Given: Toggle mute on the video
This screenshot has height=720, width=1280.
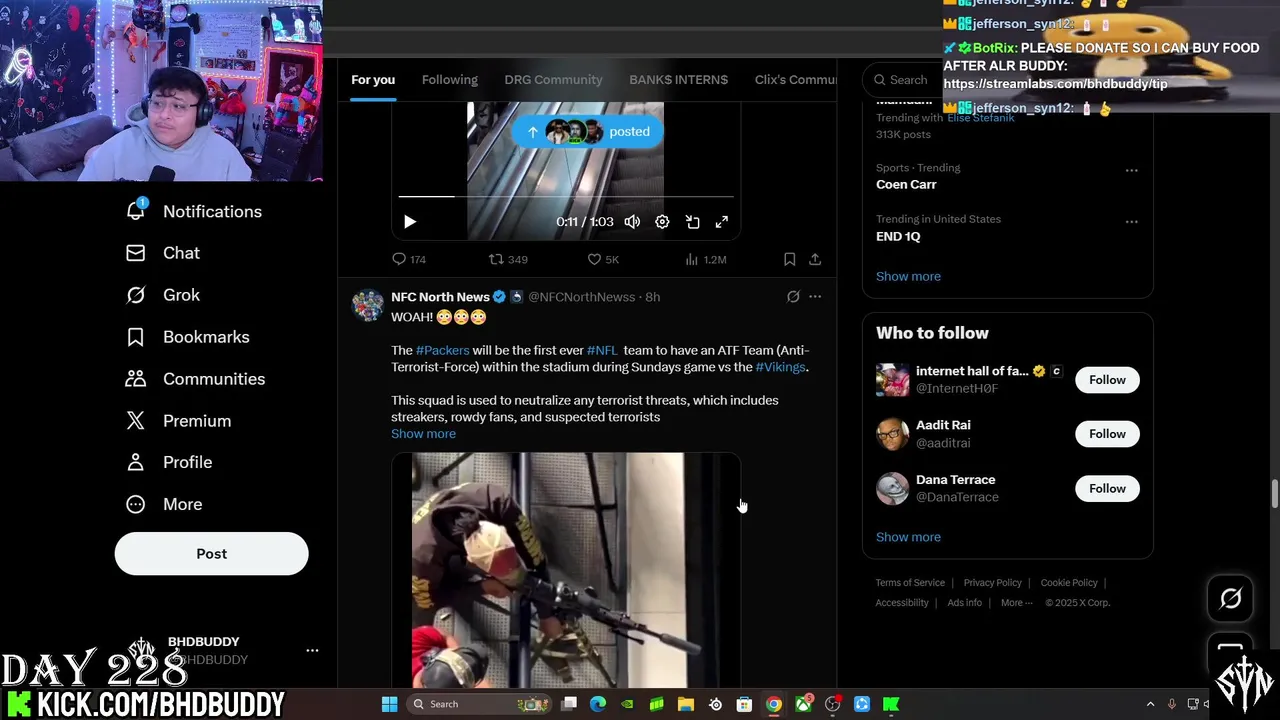Looking at the screenshot, I should pos(632,222).
